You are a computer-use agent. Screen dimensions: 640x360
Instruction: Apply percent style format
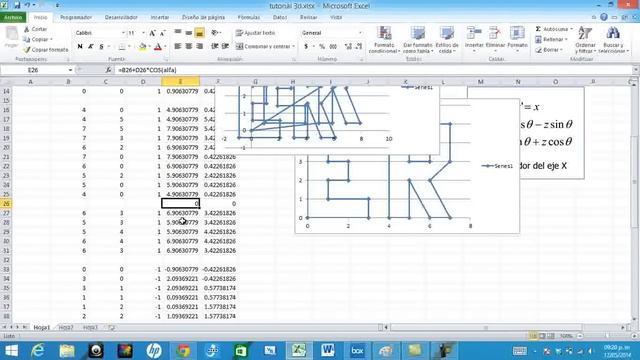pyautogui.click(x=322, y=47)
